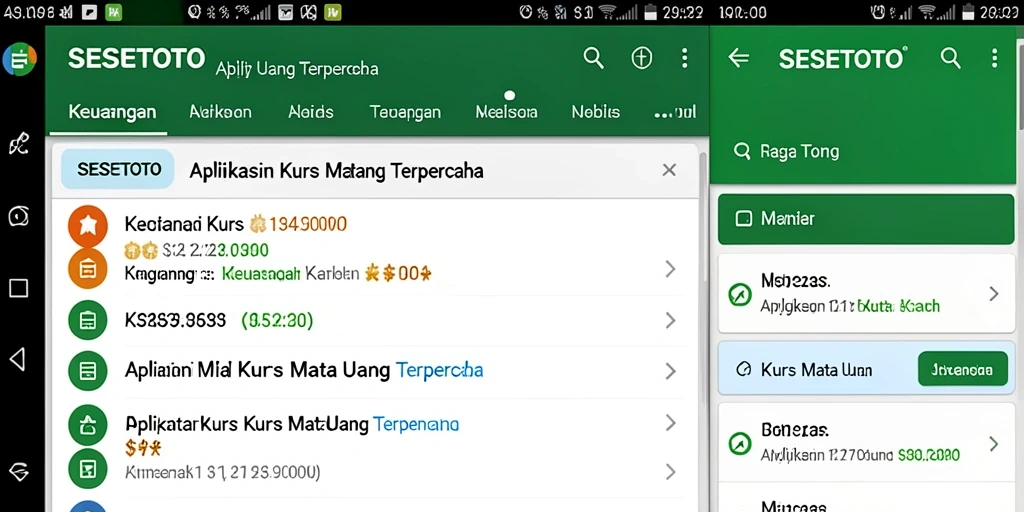Open the colorful app icon in sidebar
The height and width of the screenshot is (512, 1024).
point(20,59)
